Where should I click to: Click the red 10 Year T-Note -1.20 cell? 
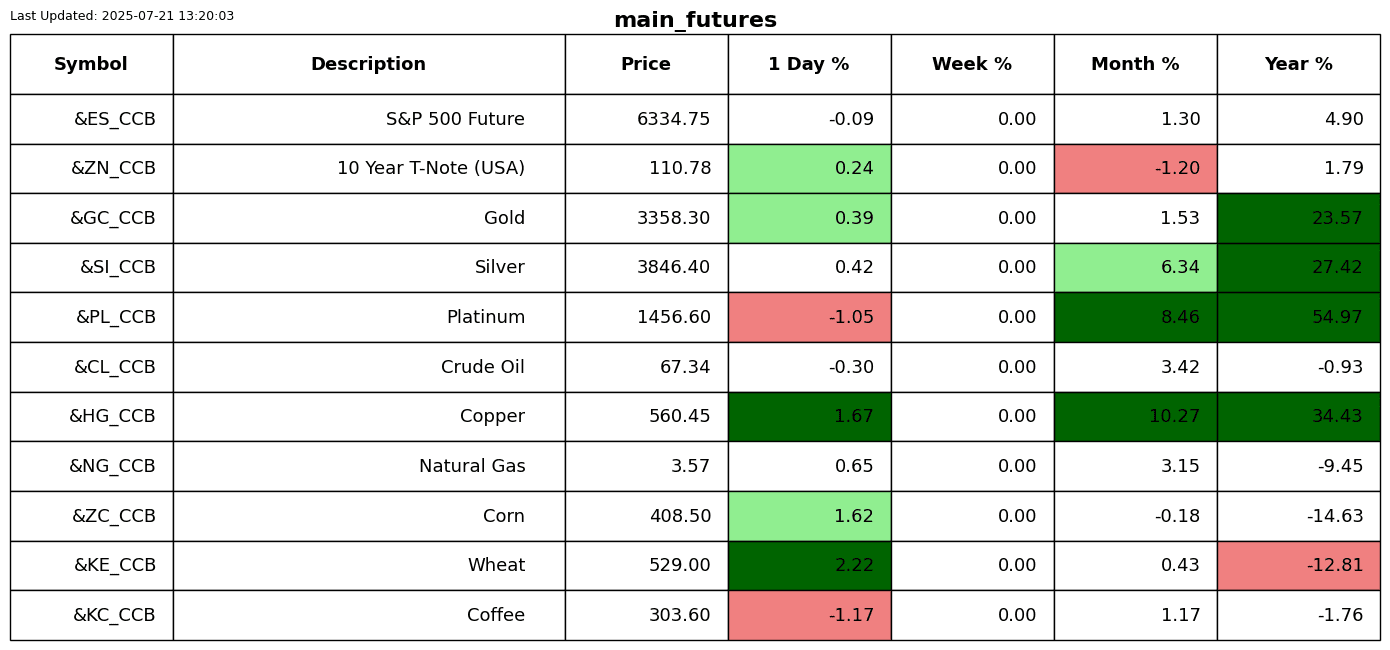click(x=1135, y=168)
